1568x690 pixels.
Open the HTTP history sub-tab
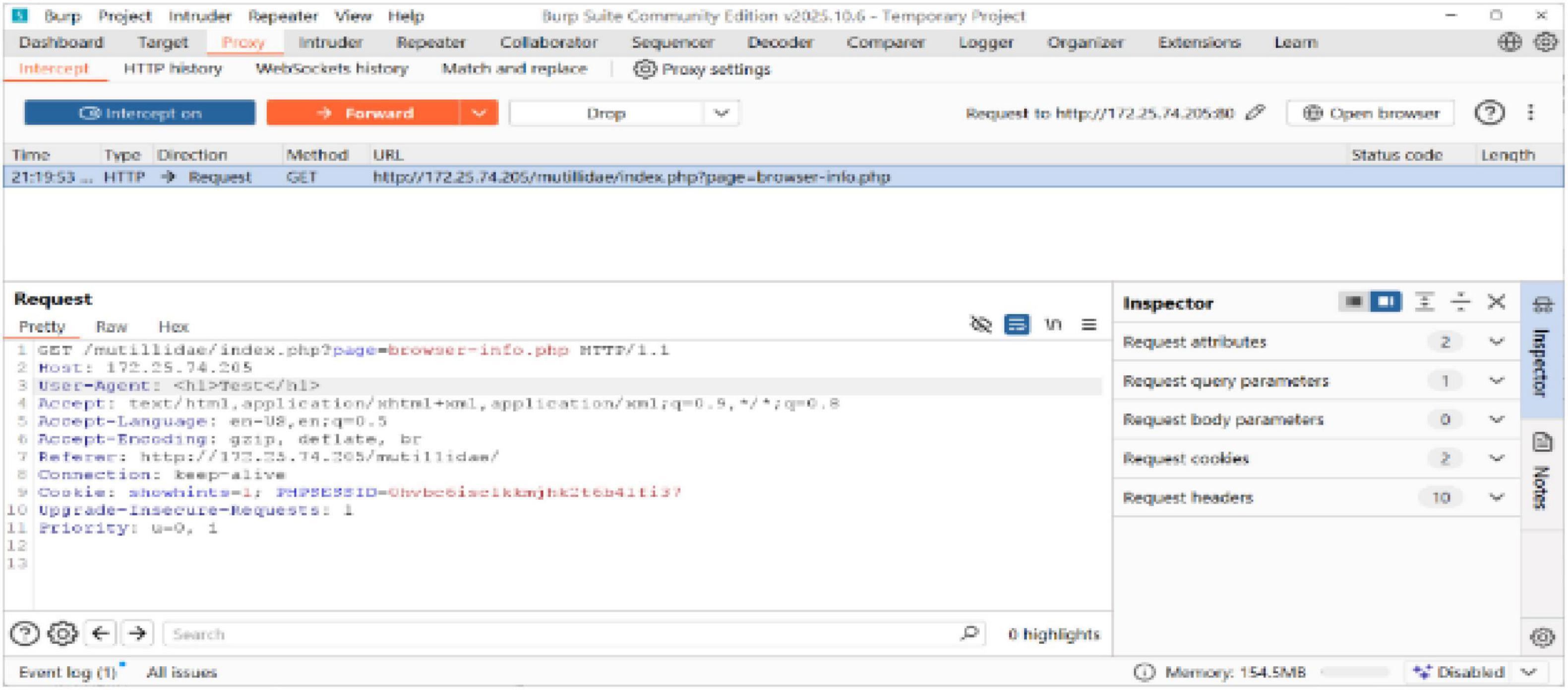pyautogui.click(x=173, y=69)
